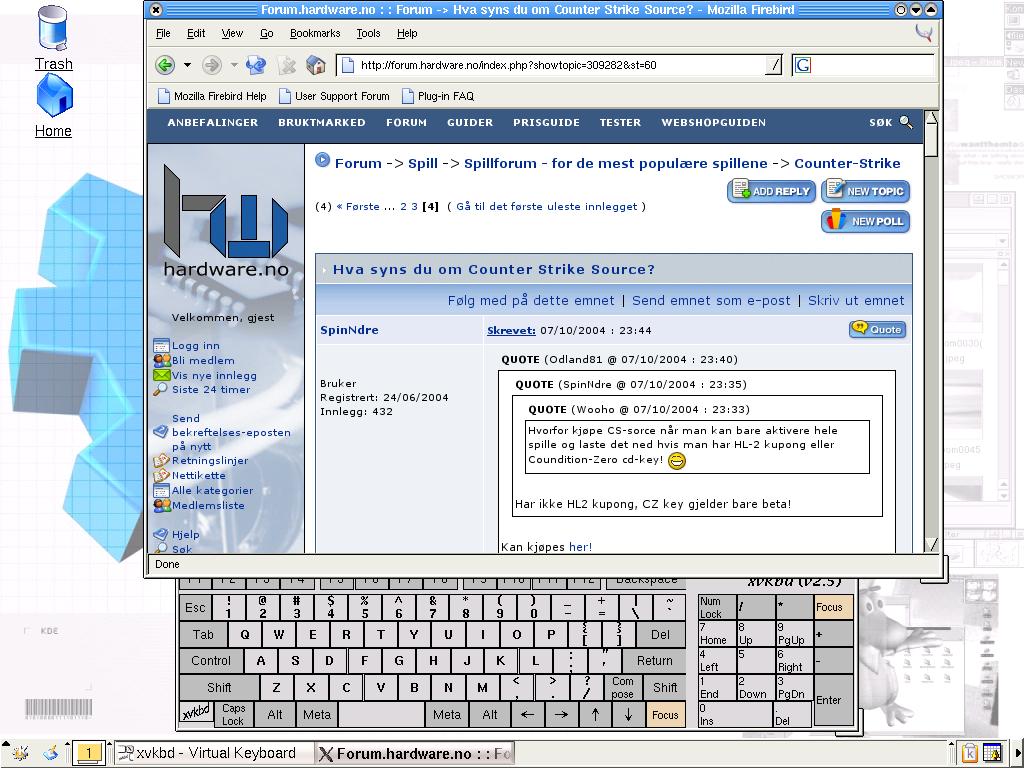The height and width of the screenshot is (768, 1024).
Task: Open Mozilla Firebird Help bookmark
Action: click(x=212, y=96)
